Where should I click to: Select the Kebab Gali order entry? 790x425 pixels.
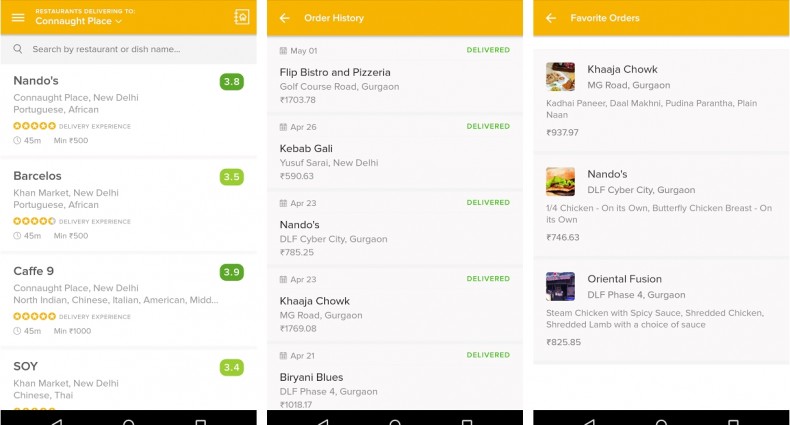pos(394,152)
